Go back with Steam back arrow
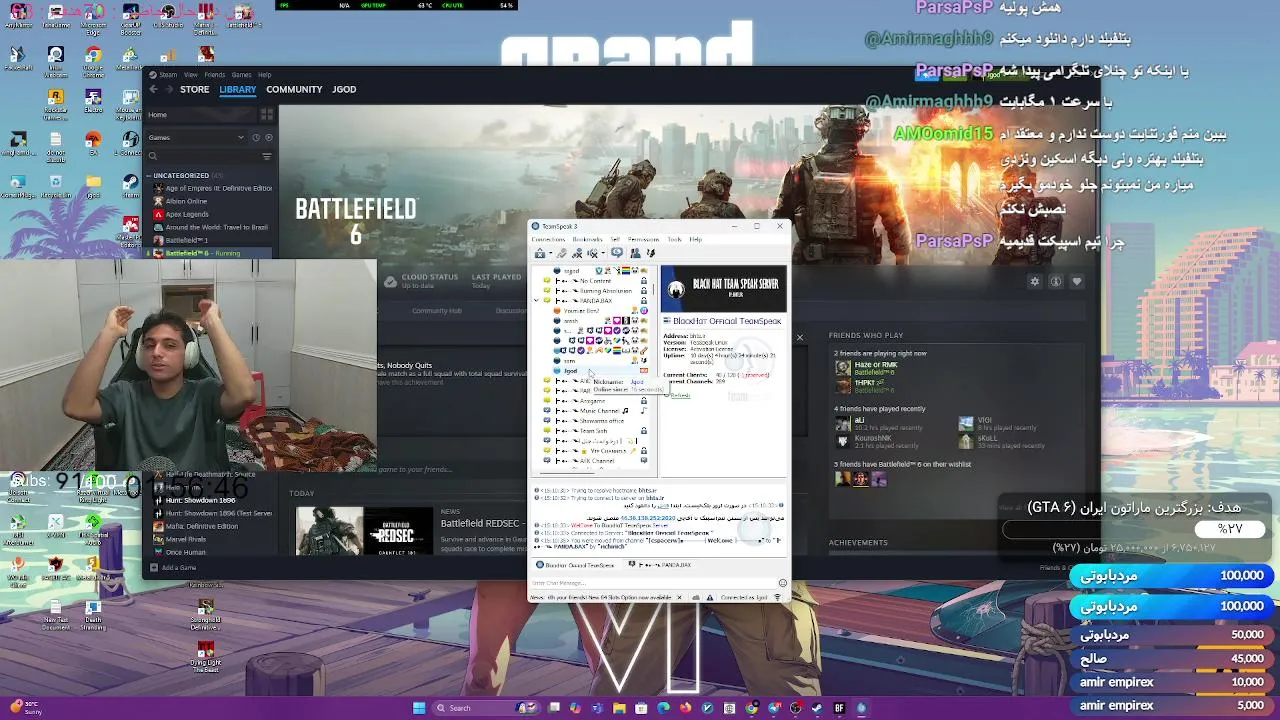 153,89
